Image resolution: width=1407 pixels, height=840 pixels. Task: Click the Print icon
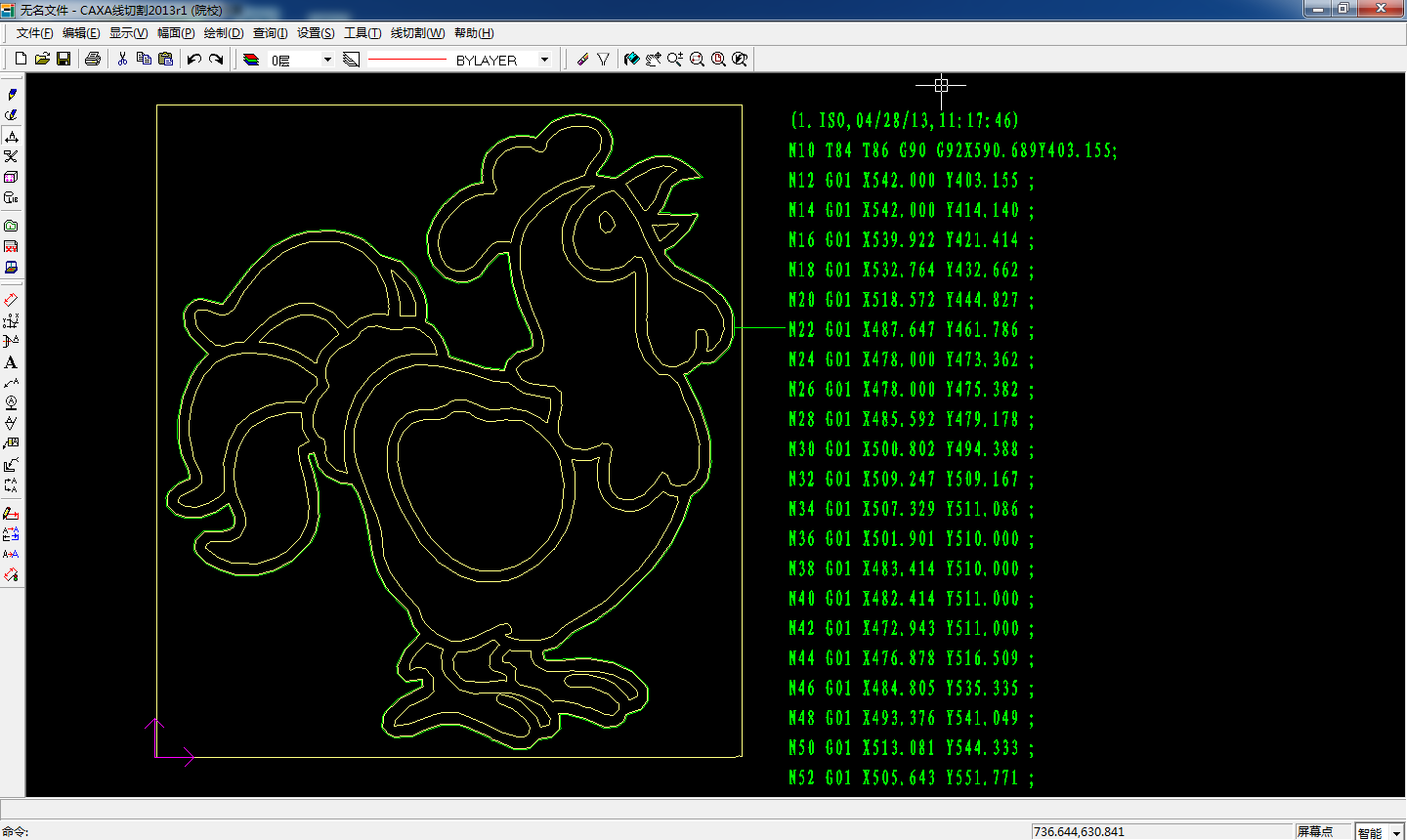[x=93, y=60]
